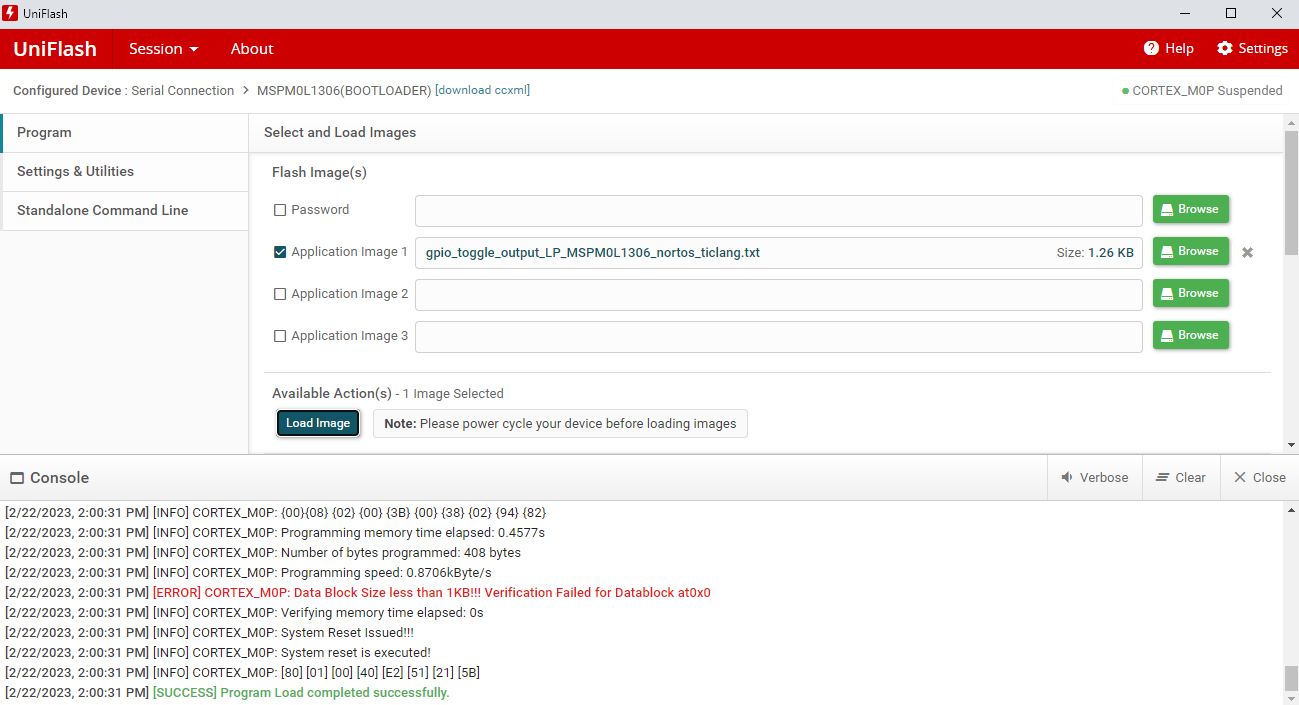Click the Password file path field

click(778, 211)
